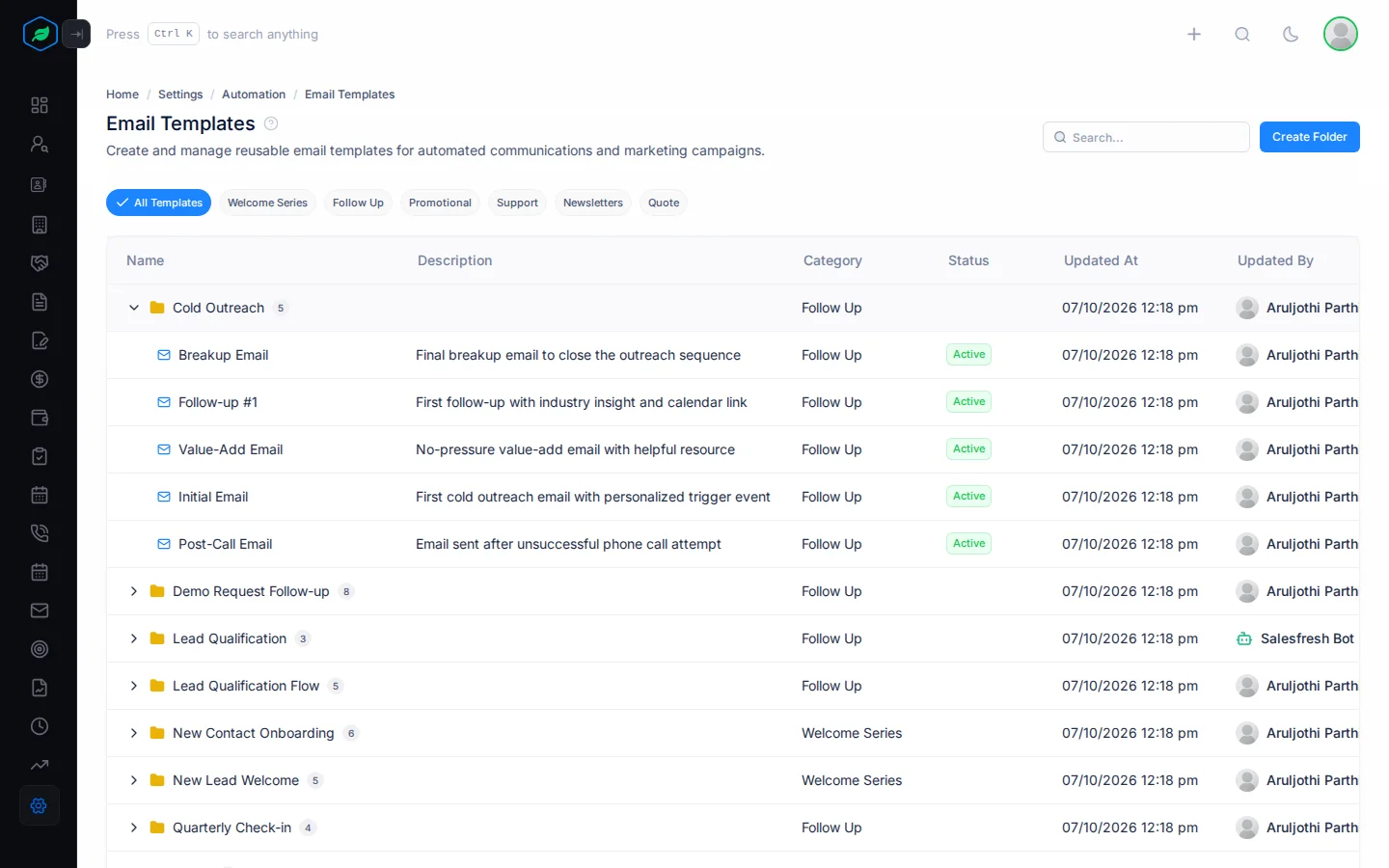Collapse the Cold Outreach folder chevron
Viewport: 1389px width, 868px height.
[x=134, y=308]
